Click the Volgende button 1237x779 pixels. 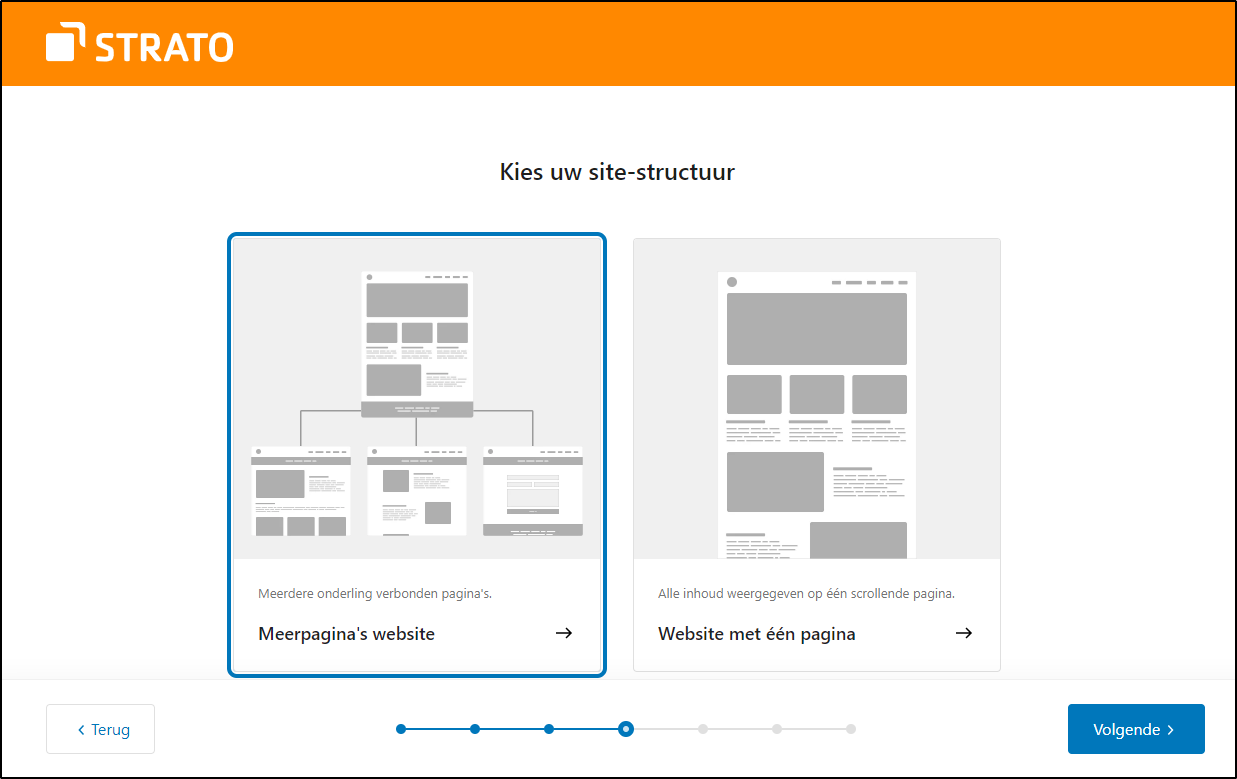pyautogui.click(x=1136, y=729)
